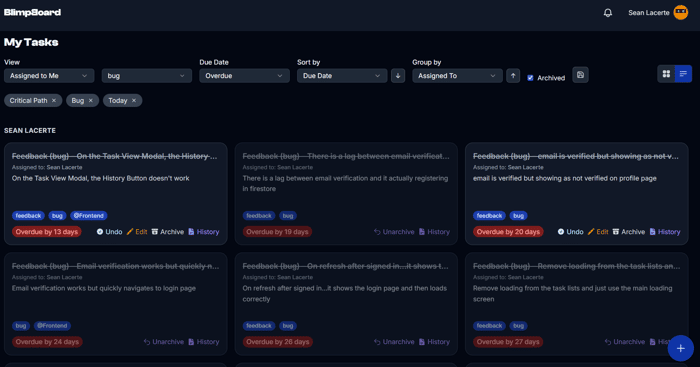Open the bug tag filter dropdown

[147, 76]
